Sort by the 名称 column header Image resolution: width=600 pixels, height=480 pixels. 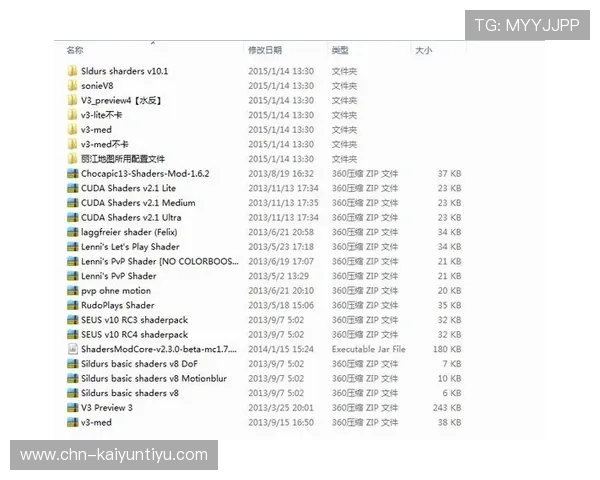(75, 50)
